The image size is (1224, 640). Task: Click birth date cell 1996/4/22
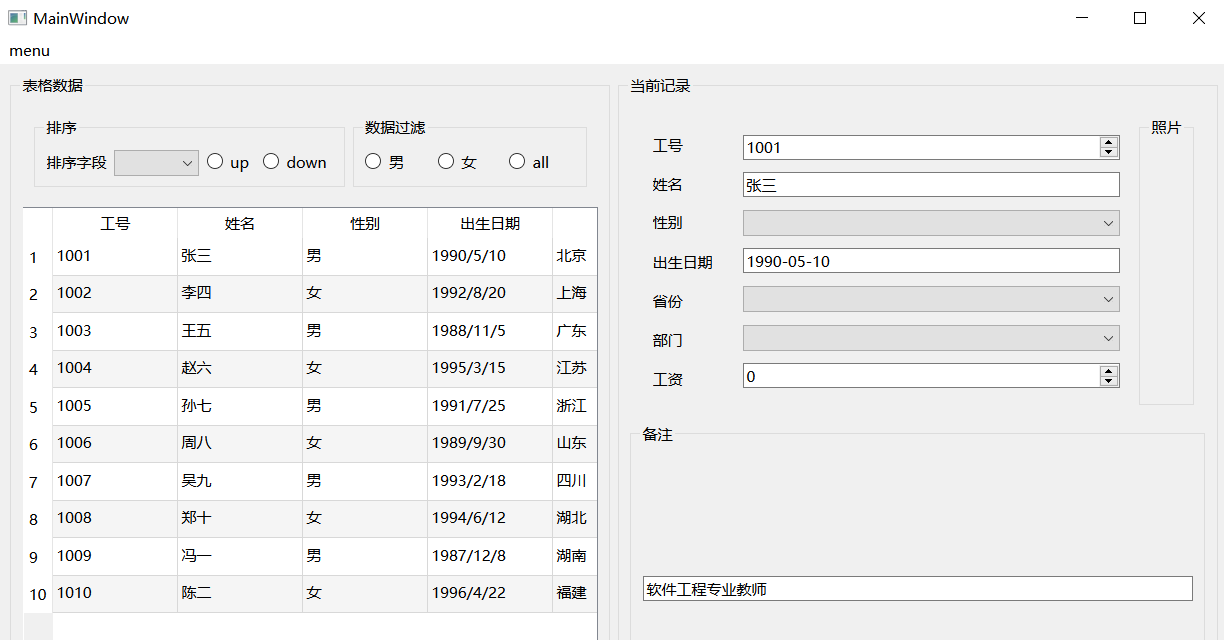490,594
